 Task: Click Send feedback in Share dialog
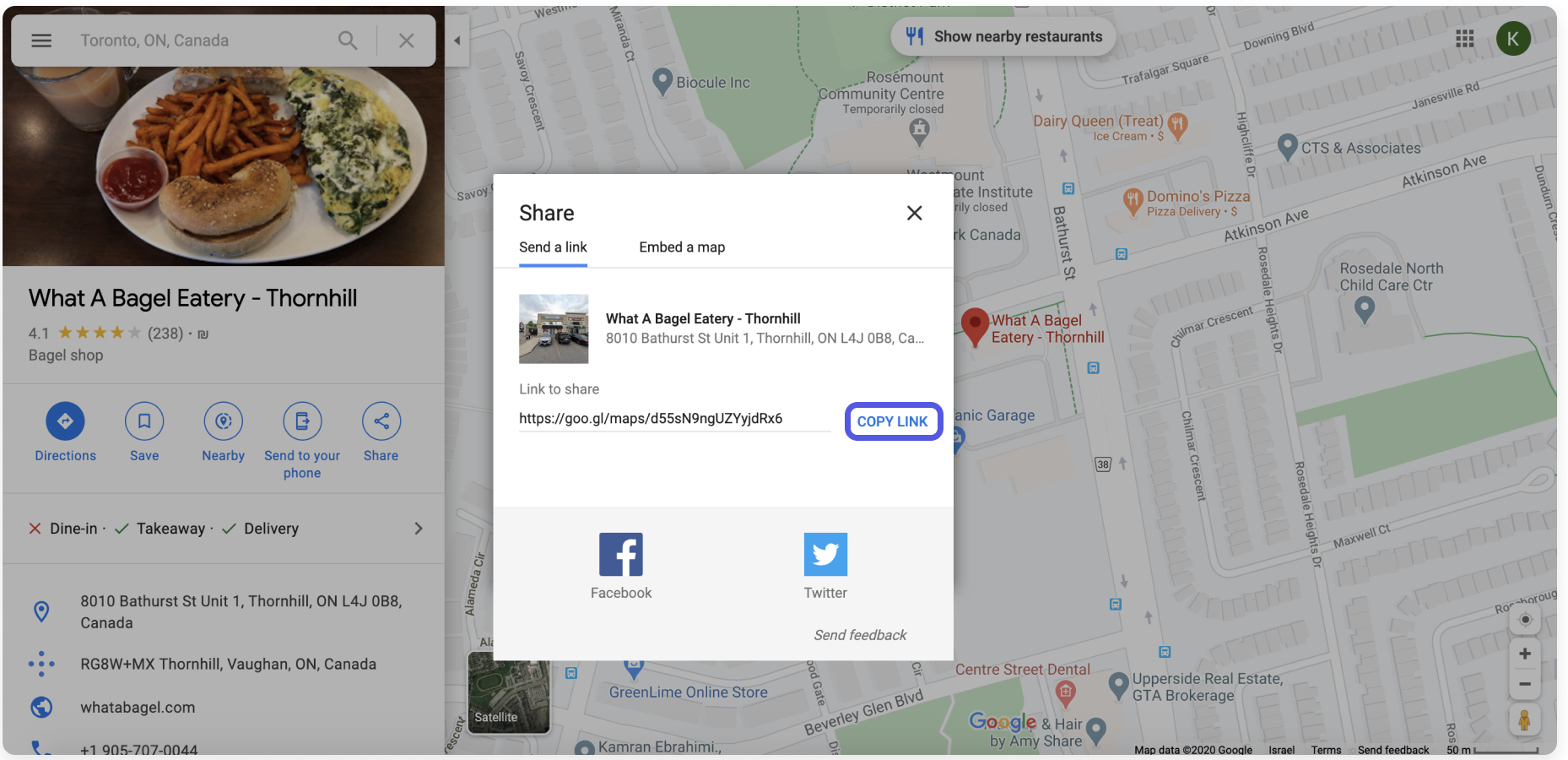coord(860,635)
